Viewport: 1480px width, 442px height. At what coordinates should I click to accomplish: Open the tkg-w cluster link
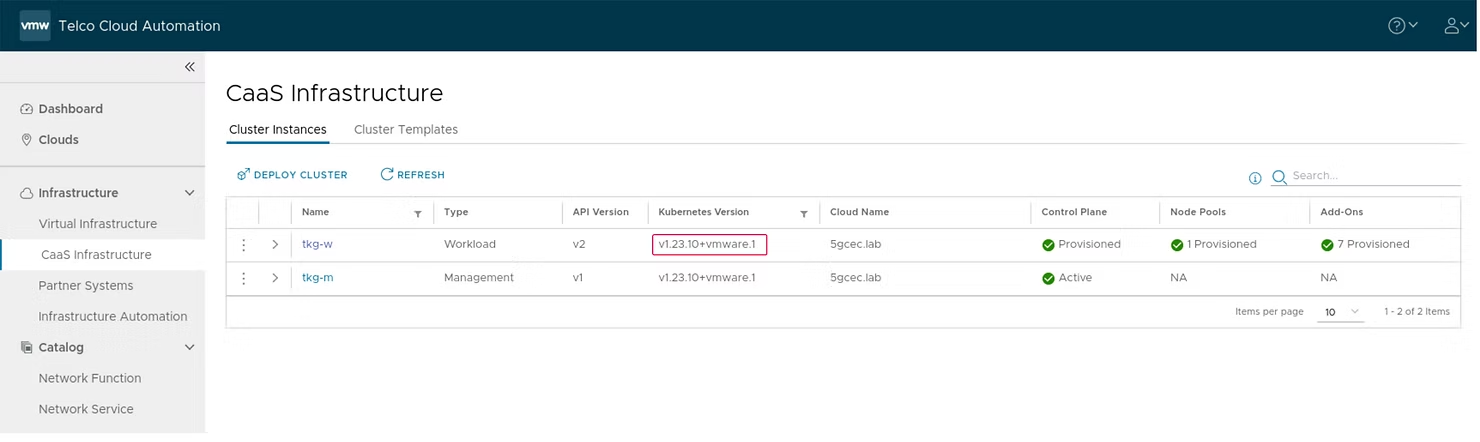317,245
